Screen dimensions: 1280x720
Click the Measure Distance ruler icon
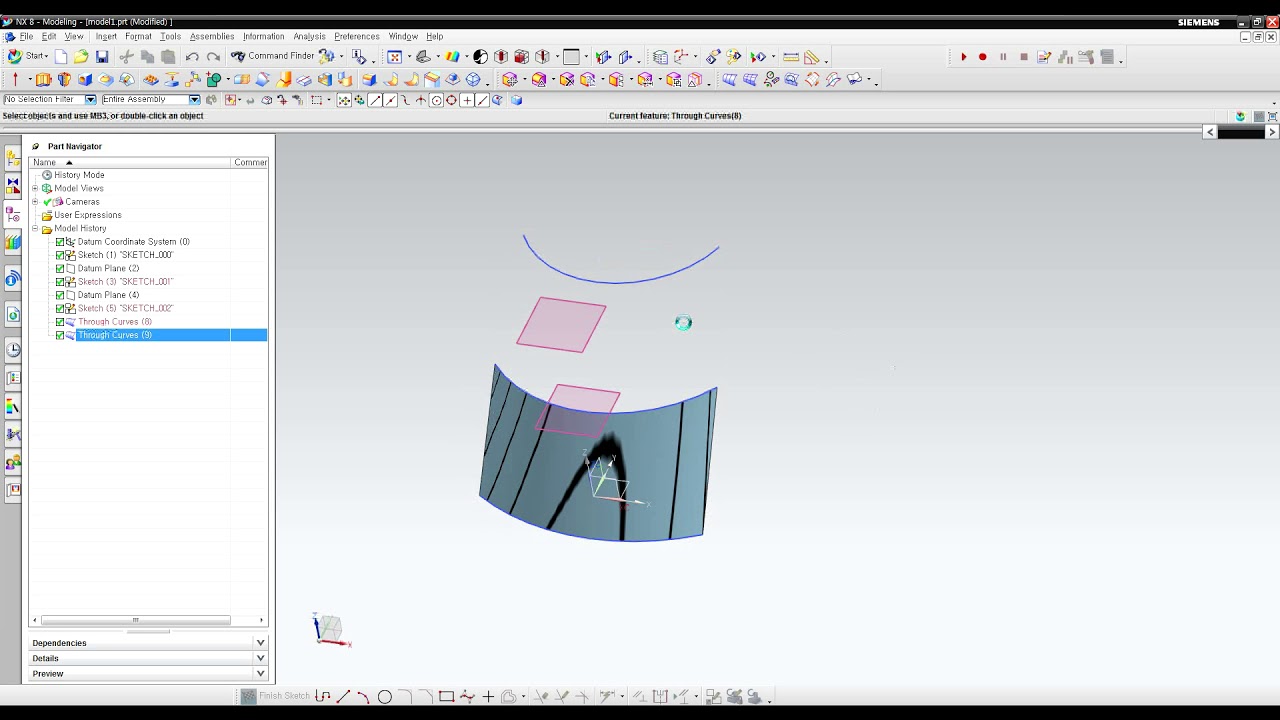791,57
